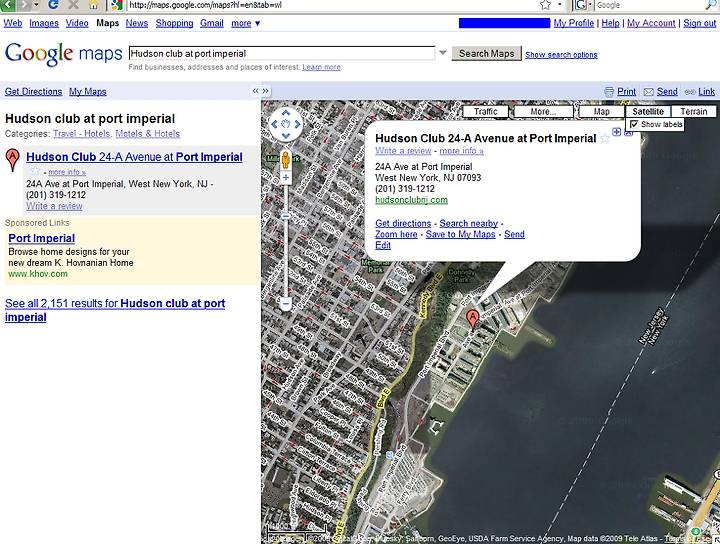This screenshot has width=720, height=544.
Task: Toggle the Traffic map layer button
Action: tap(486, 112)
